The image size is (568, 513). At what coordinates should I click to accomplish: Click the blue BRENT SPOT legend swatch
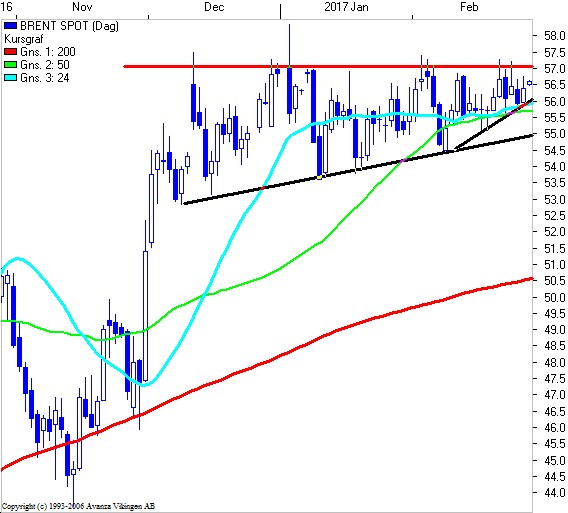(11, 26)
